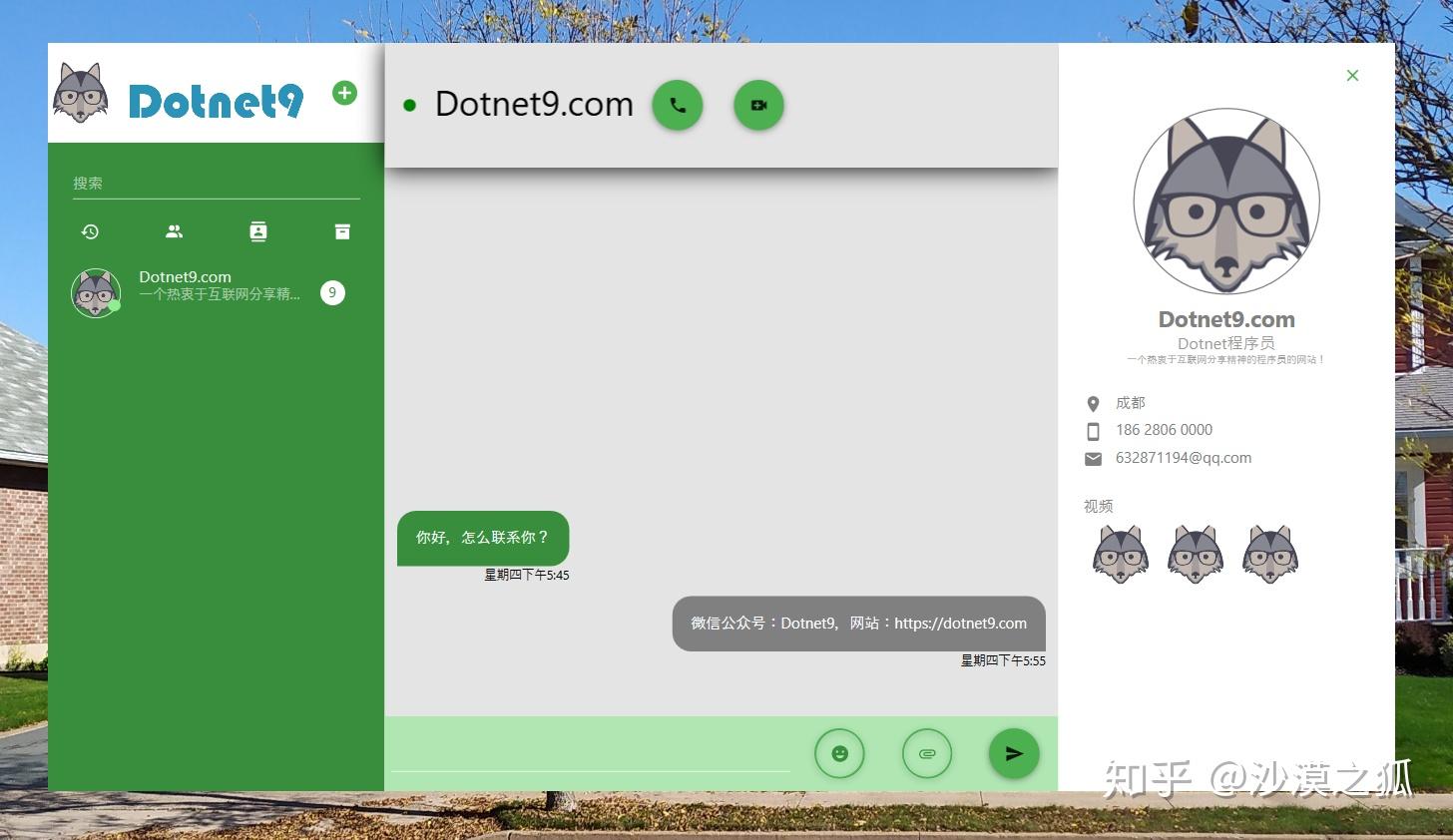Viewport: 1453px width, 840px height.
Task: Open the emoji picker in the message bar
Action: point(839,753)
